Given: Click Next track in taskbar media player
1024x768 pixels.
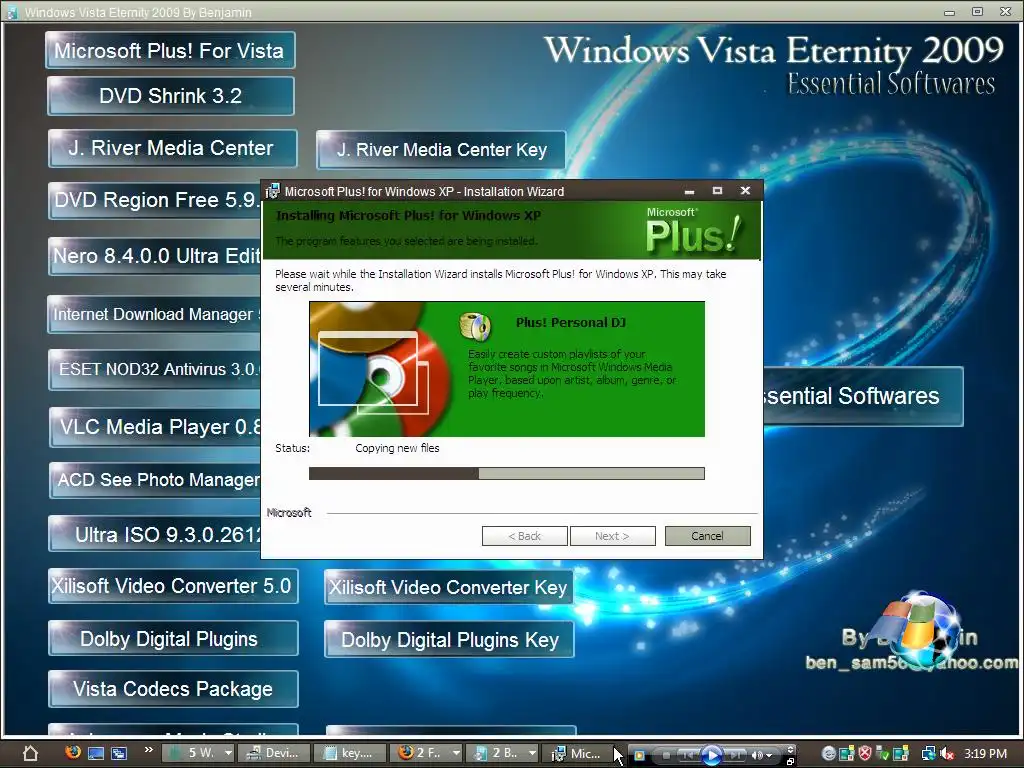Looking at the screenshot, I should pos(735,756).
